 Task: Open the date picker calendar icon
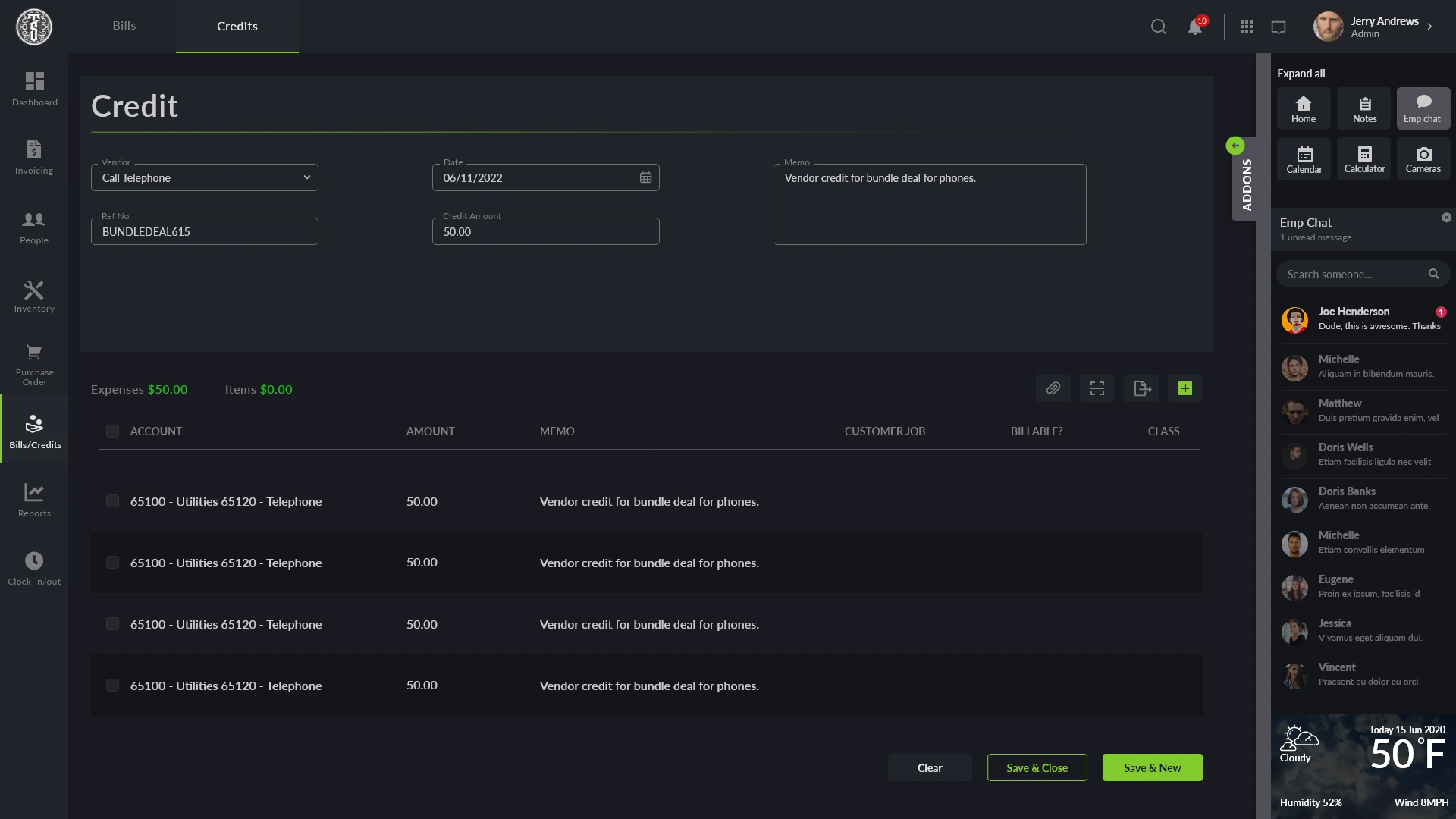[x=645, y=177]
